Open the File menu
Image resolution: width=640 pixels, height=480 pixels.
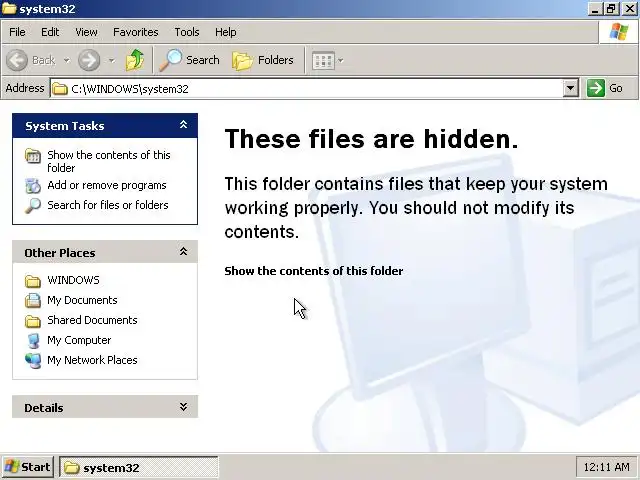point(17,32)
